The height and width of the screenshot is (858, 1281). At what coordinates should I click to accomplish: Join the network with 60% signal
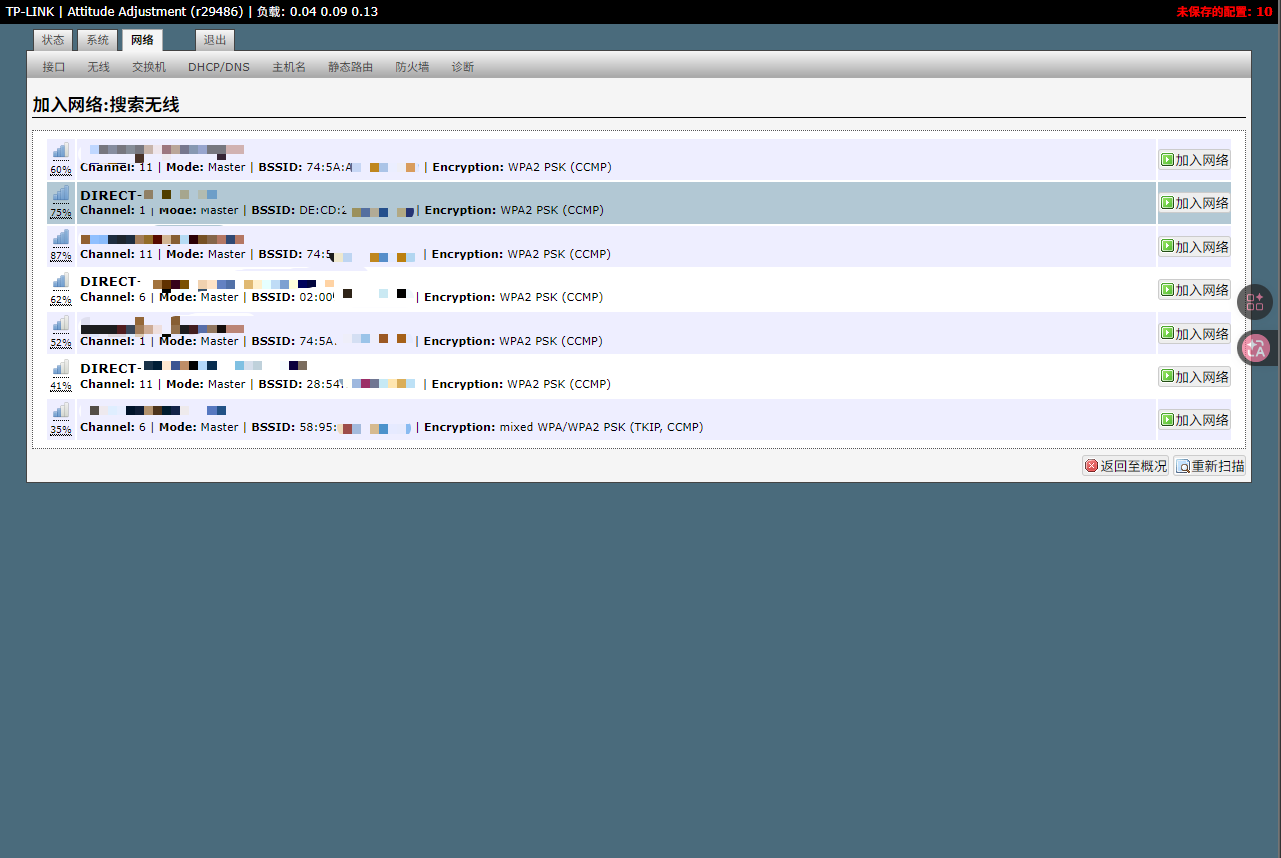tap(1194, 160)
